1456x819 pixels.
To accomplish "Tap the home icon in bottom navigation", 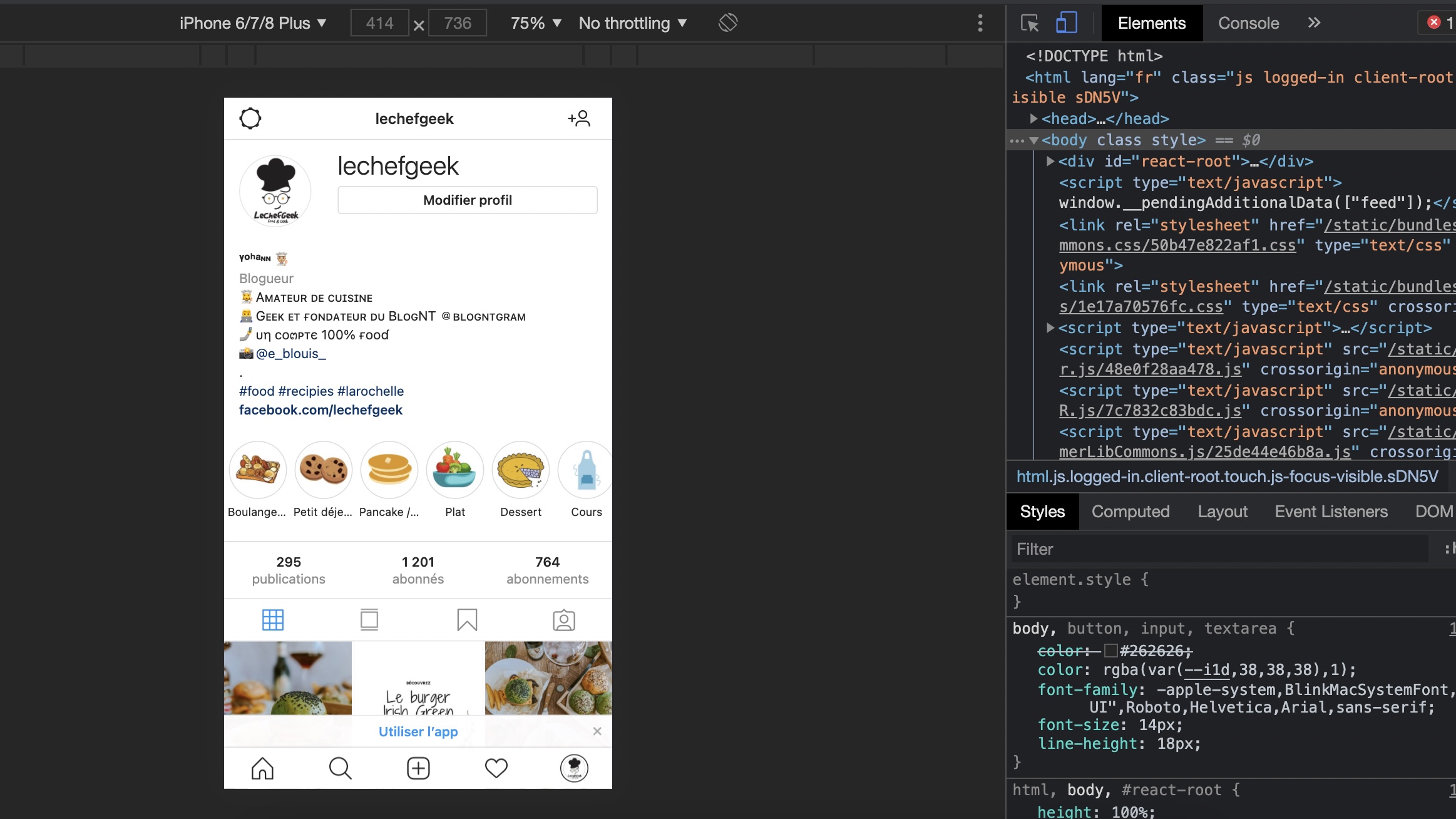I will click(262, 768).
